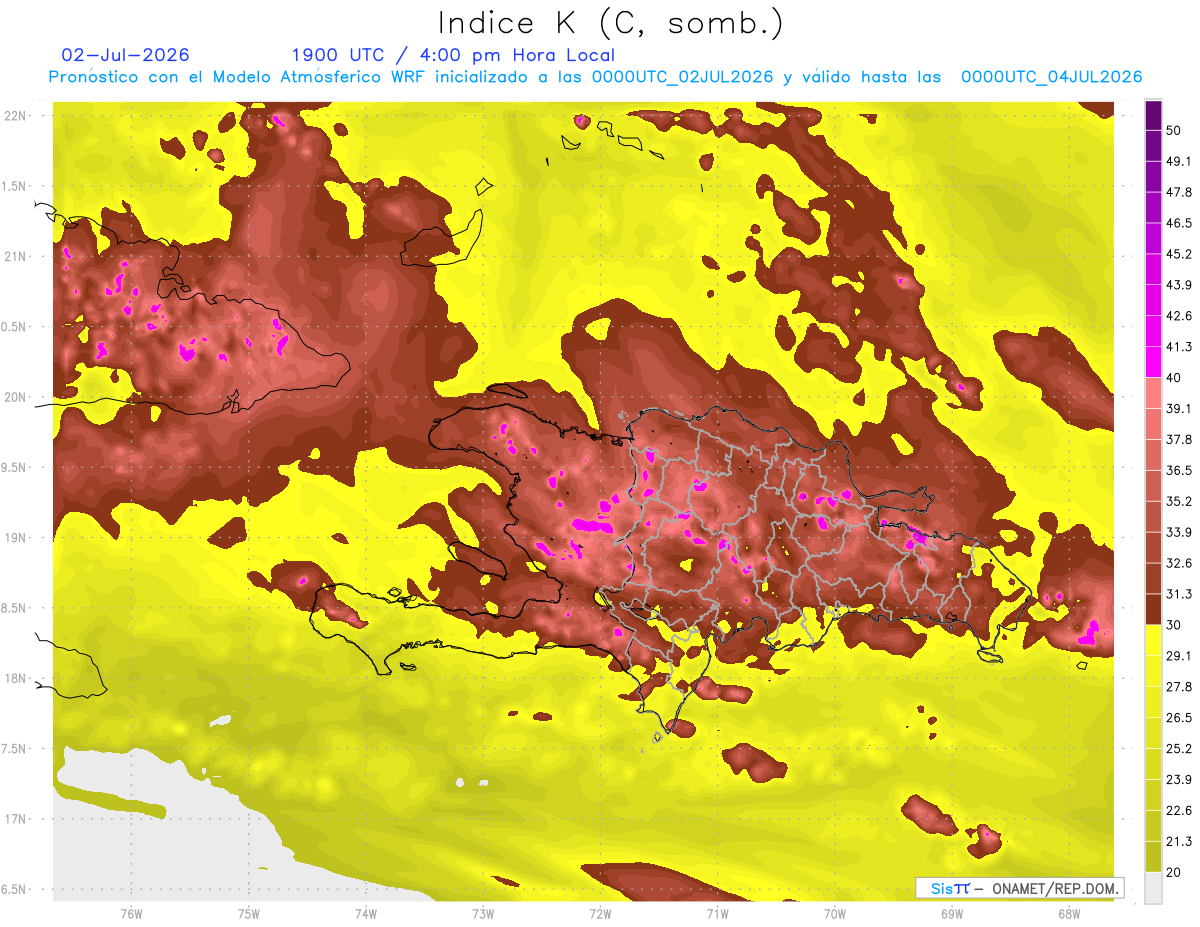Image resolution: width=1200 pixels, height=927 pixels.
Task: Click the color bar label "27.8"
Action: [1180, 686]
